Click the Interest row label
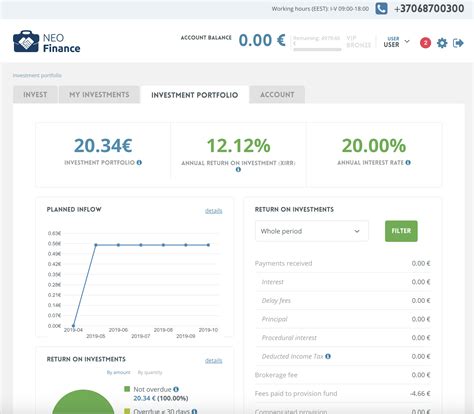 [x=273, y=282]
